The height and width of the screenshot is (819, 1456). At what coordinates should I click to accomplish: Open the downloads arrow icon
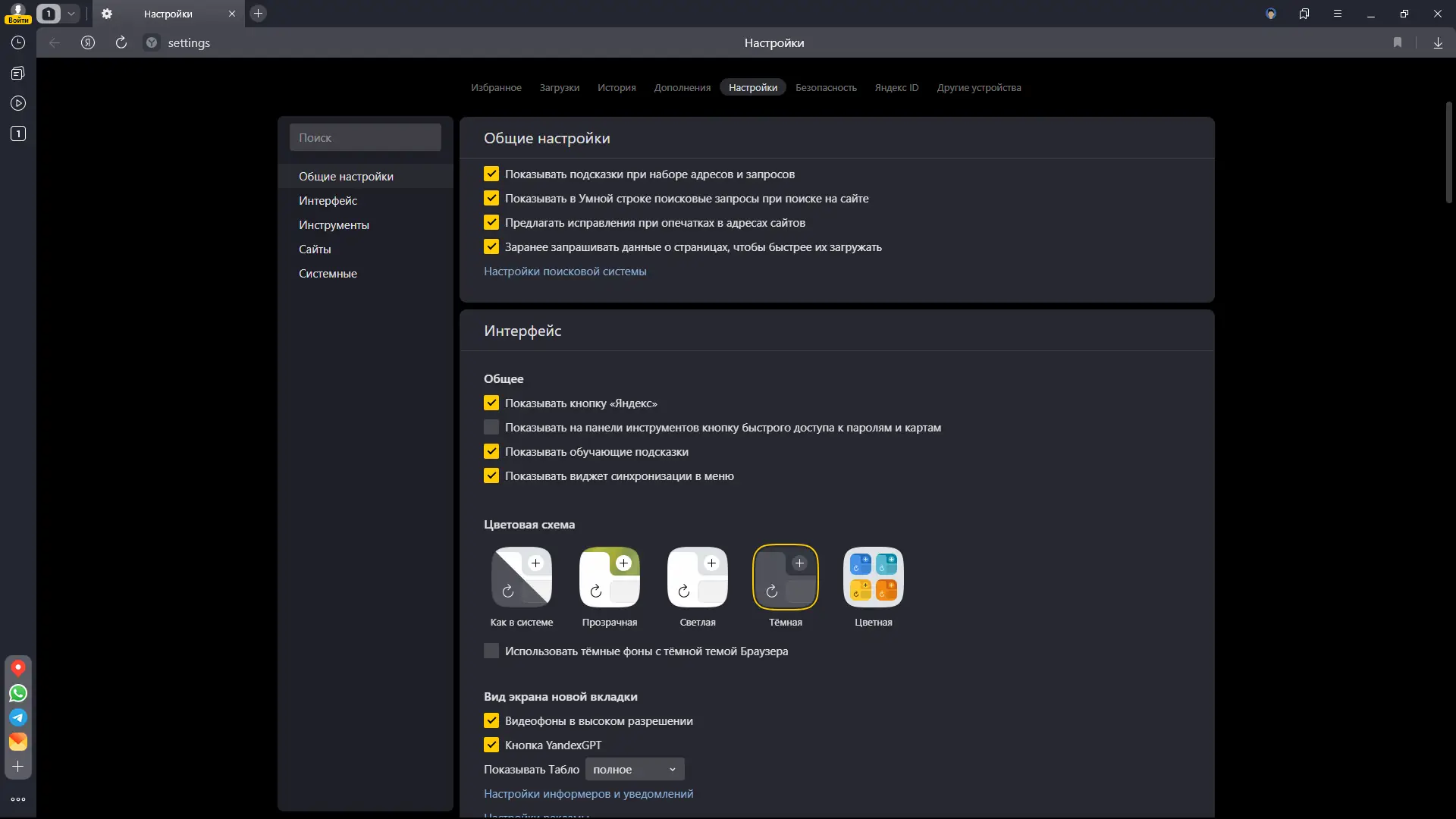1438,43
